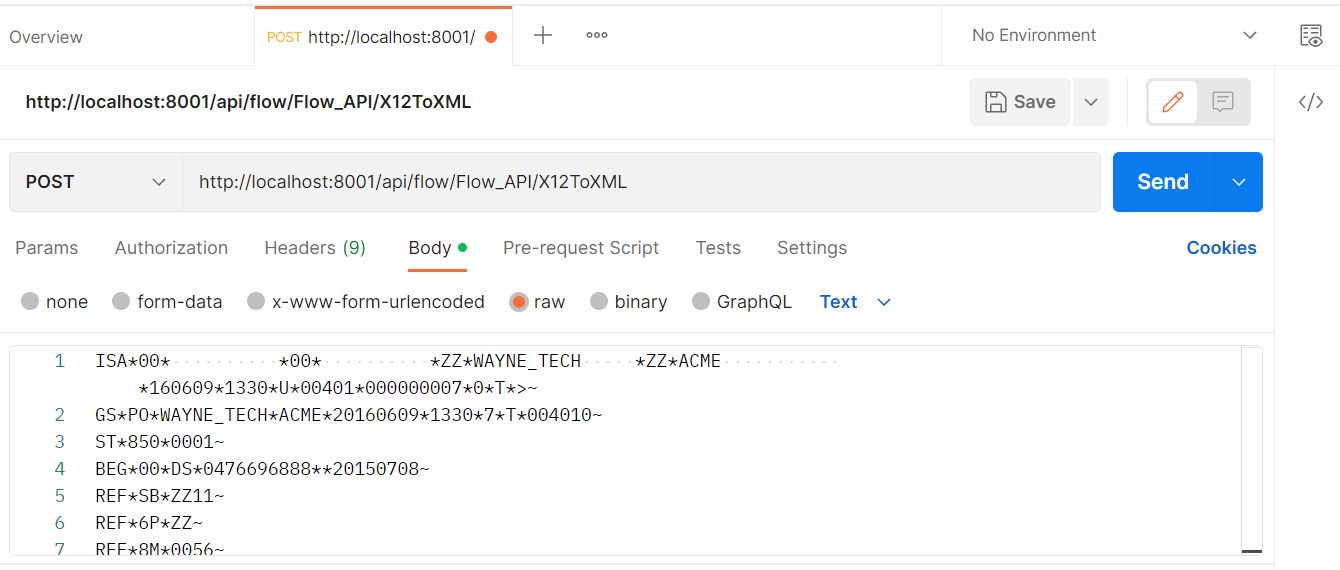Select the form-data body type
This screenshot has height=570, width=1340.
(121, 302)
